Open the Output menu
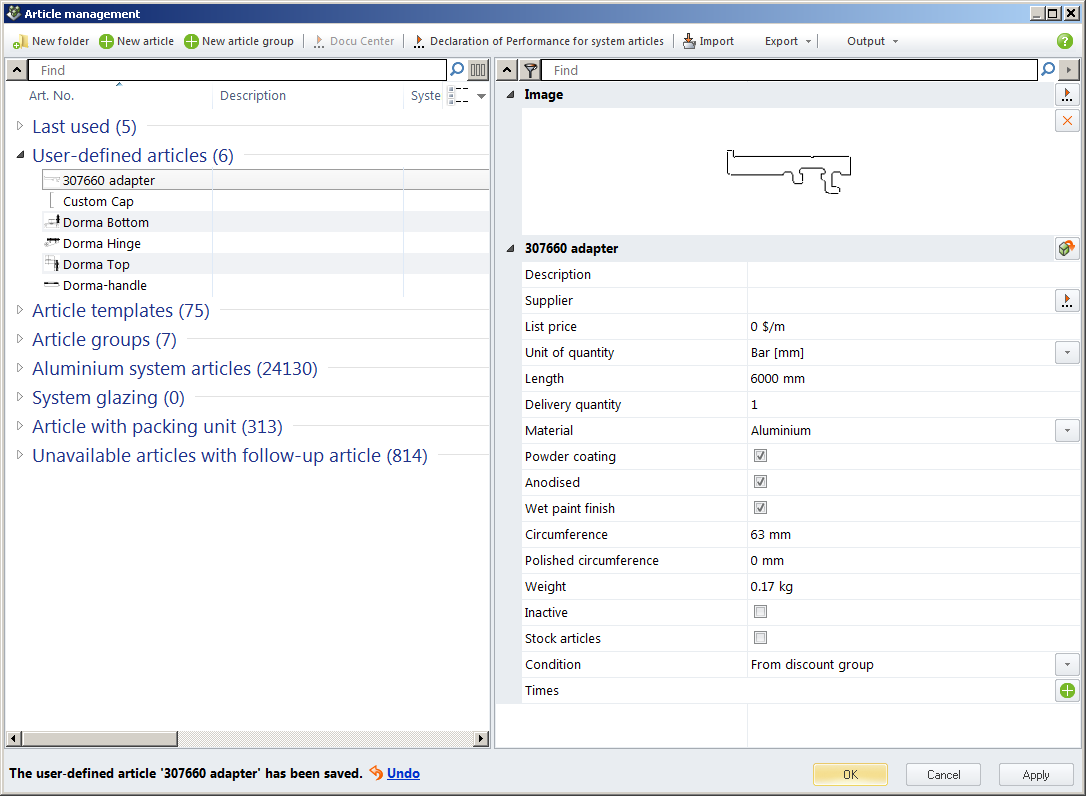Viewport: 1086px width, 796px height. point(872,42)
